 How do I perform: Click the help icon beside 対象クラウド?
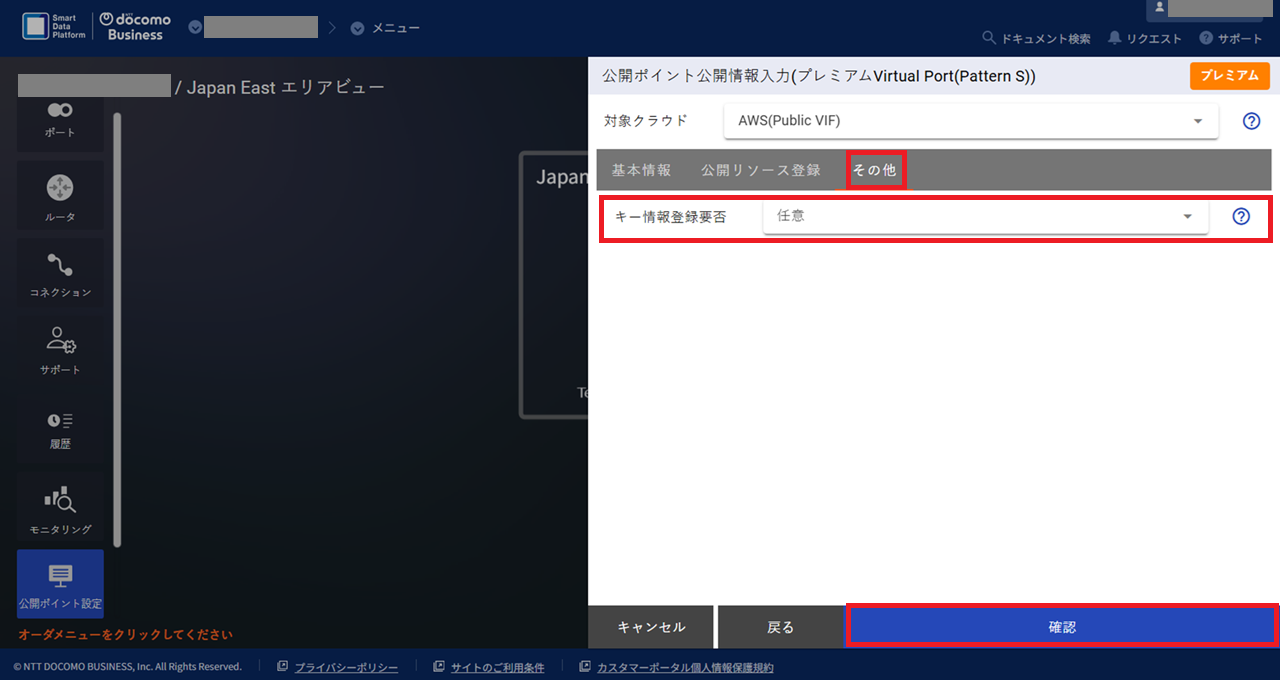[x=1249, y=121]
